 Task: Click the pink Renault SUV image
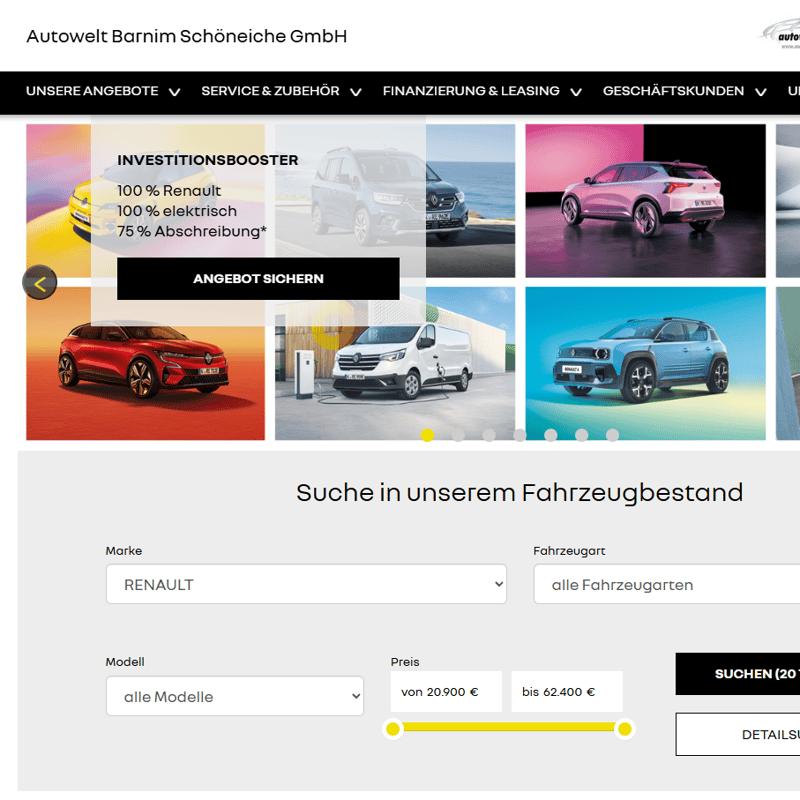pyautogui.click(x=645, y=201)
